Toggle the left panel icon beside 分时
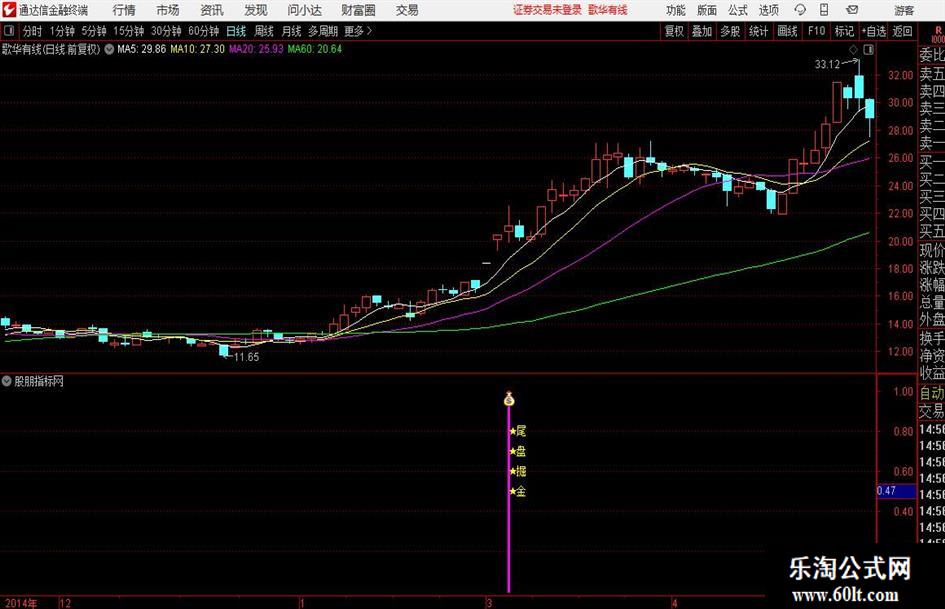Screen dimensions: 945x609 [x=8, y=31]
